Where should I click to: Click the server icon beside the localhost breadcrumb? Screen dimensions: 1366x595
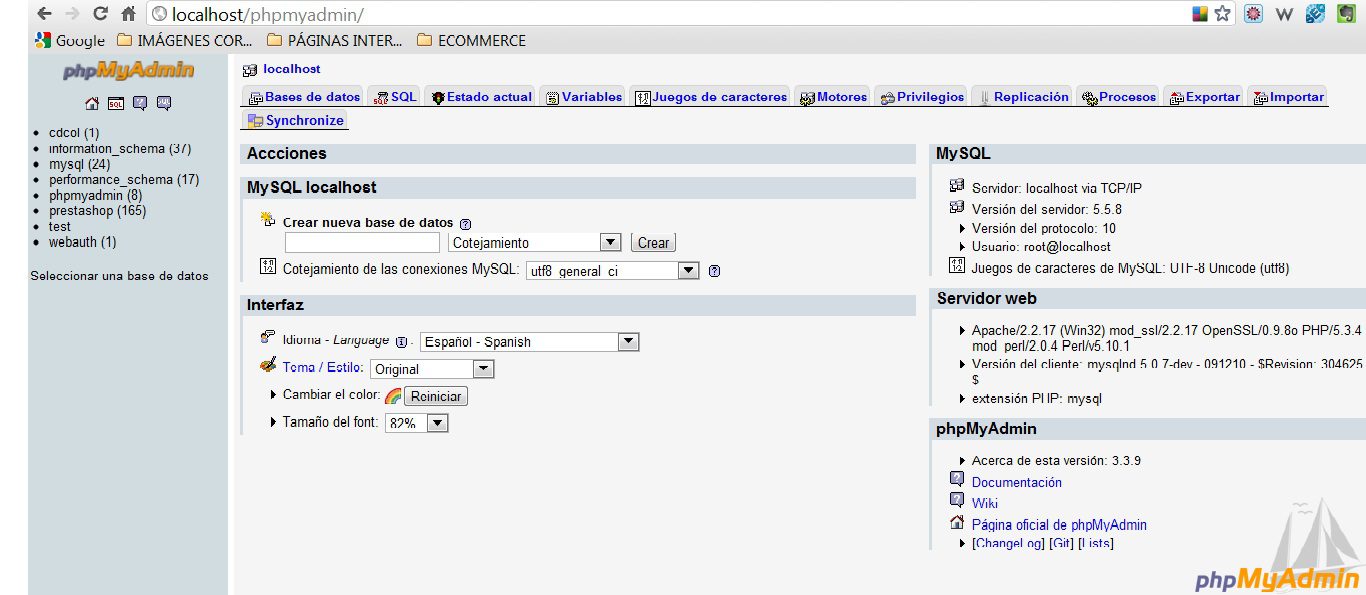[x=250, y=70]
